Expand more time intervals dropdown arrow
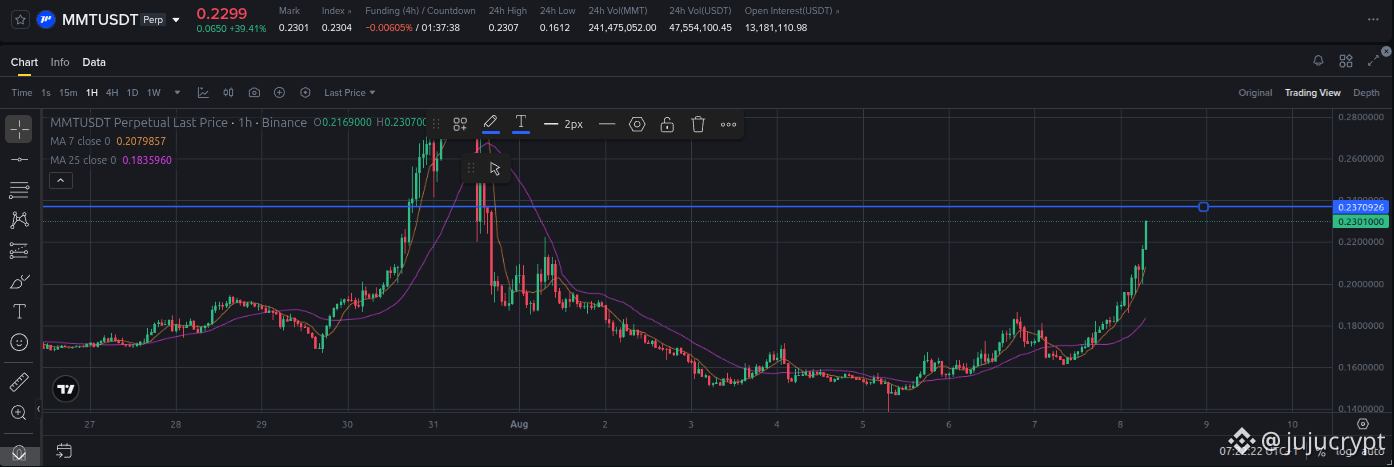The image size is (1394, 467). click(x=178, y=93)
